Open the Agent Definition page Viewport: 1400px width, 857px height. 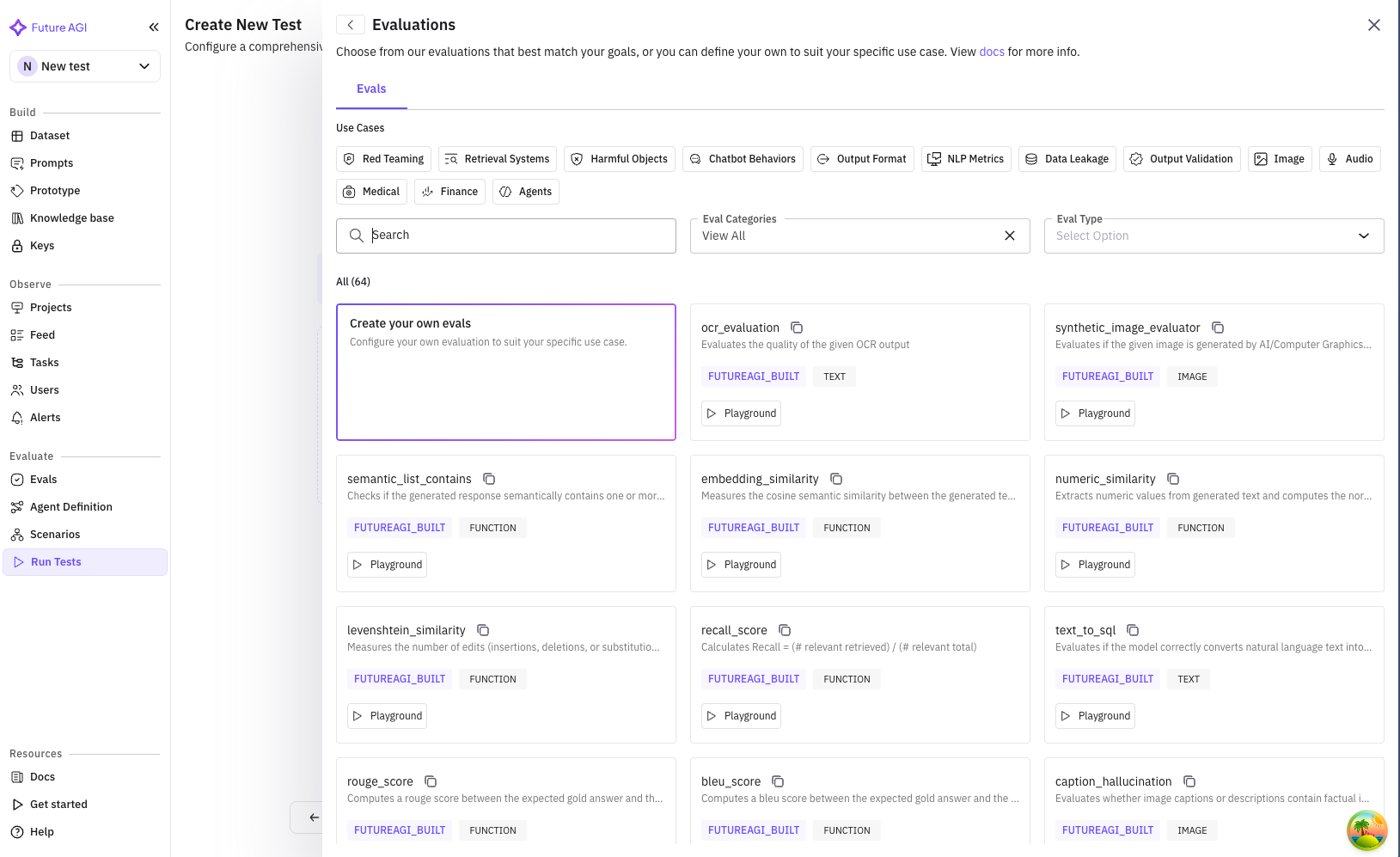[x=71, y=506]
